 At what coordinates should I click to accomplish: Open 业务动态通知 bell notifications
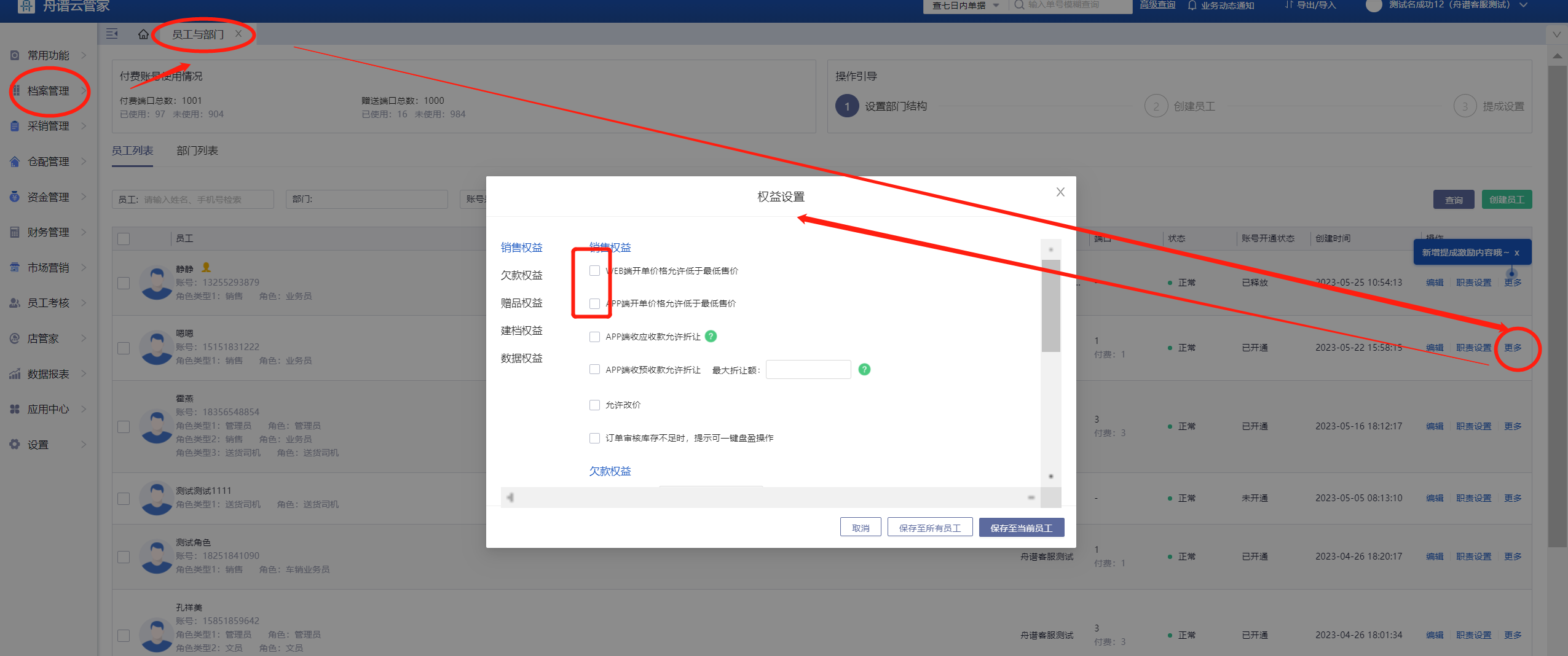click(1192, 6)
